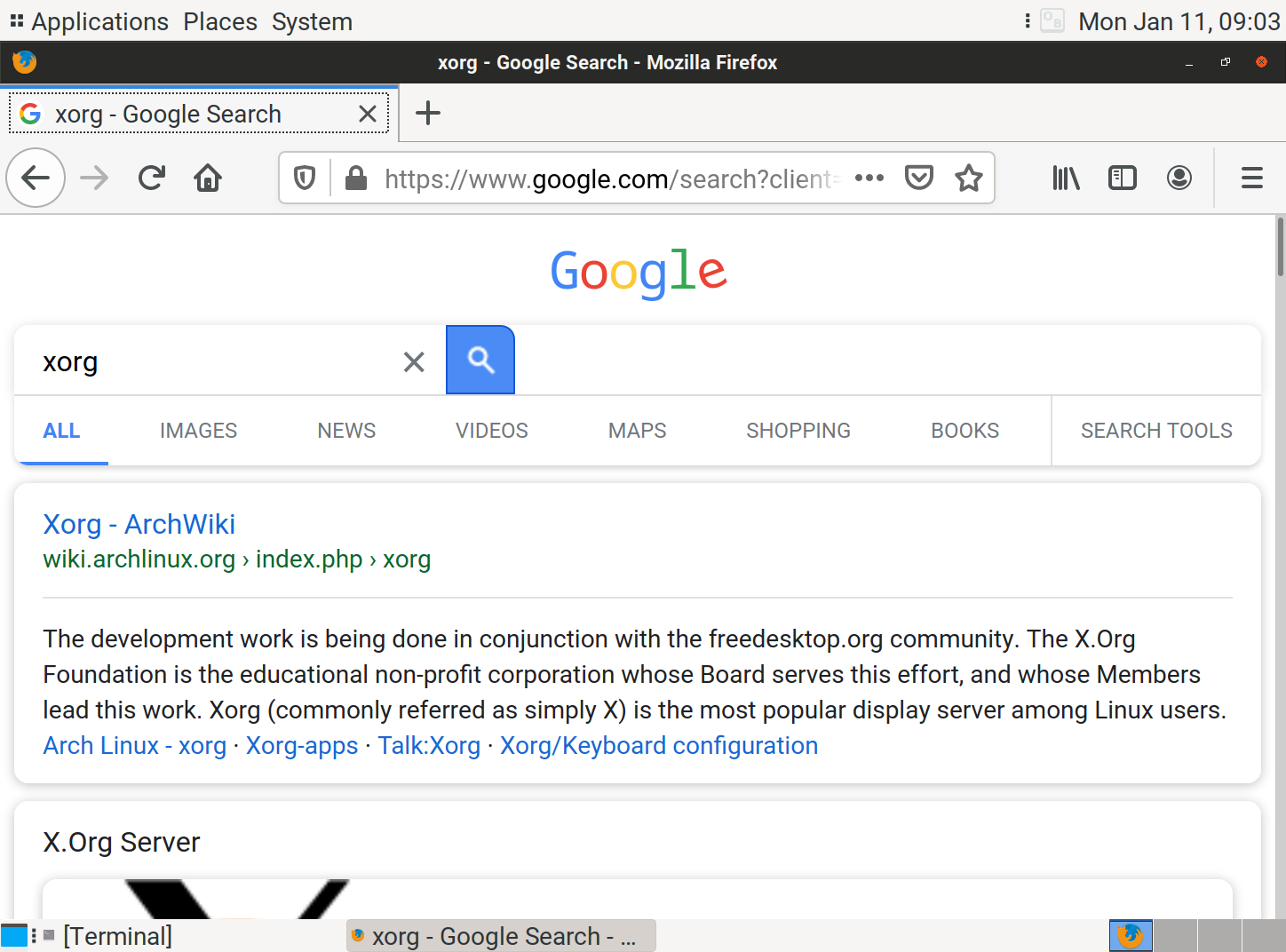Open the Library panel

click(x=1066, y=178)
